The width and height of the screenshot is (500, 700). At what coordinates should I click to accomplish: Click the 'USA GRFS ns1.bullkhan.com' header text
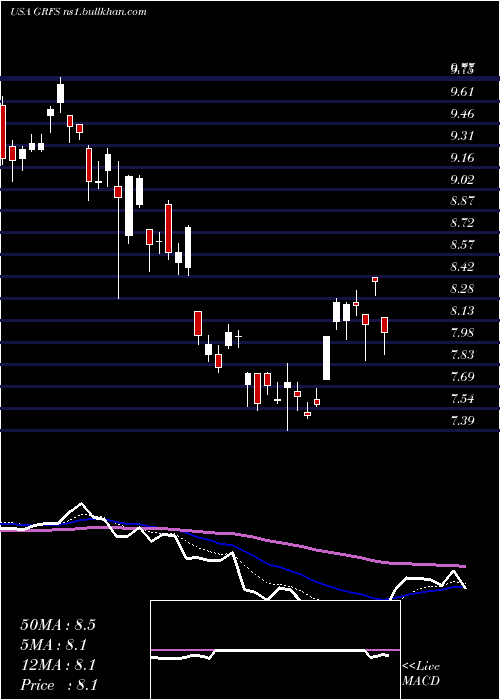[79, 12]
